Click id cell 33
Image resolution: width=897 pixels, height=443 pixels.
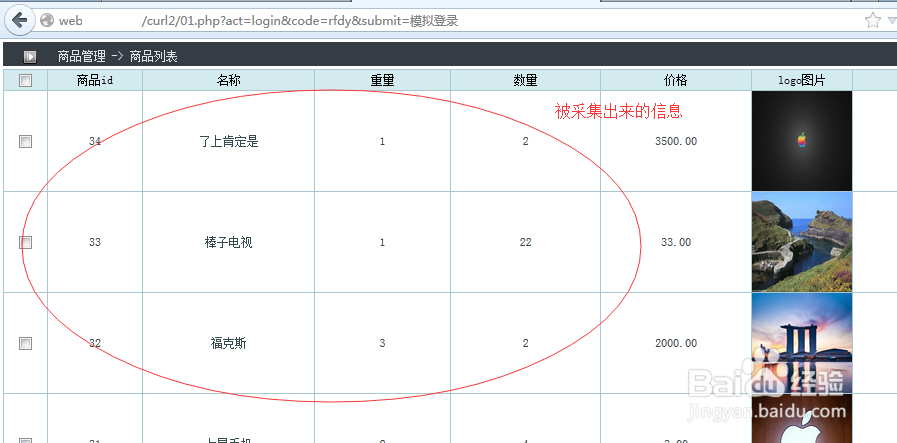95,243
